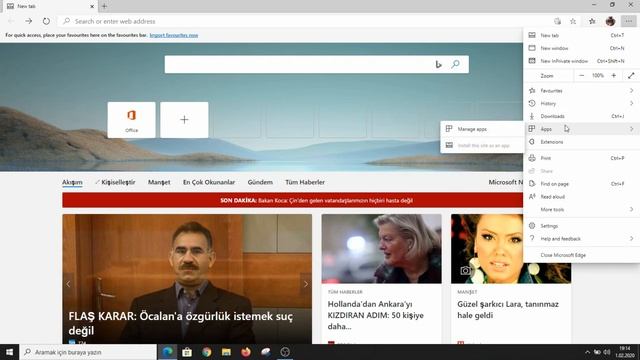The height and width of the screenshot is (360, 640).
Task: Close the New tab tab
Action: click(x=92, y=6)
